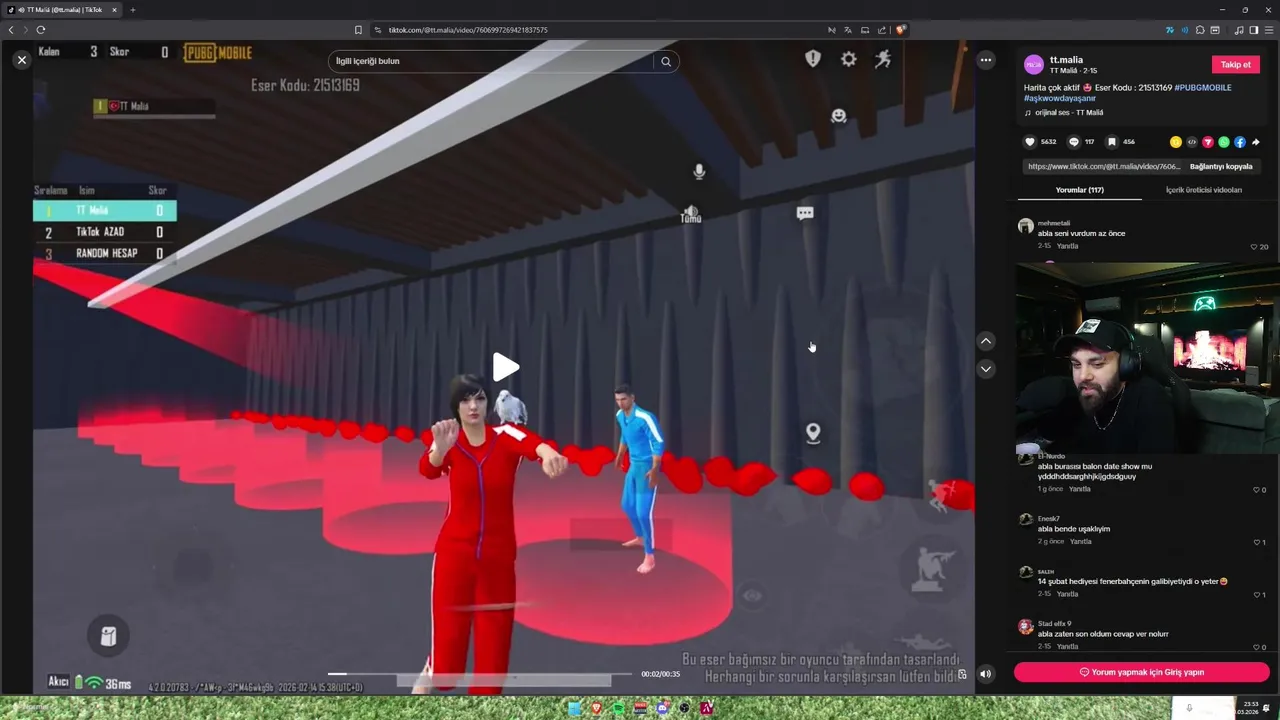1280x720 pixels.
Task: Play the paused TikTok video
Action: (x=505, y=367)
